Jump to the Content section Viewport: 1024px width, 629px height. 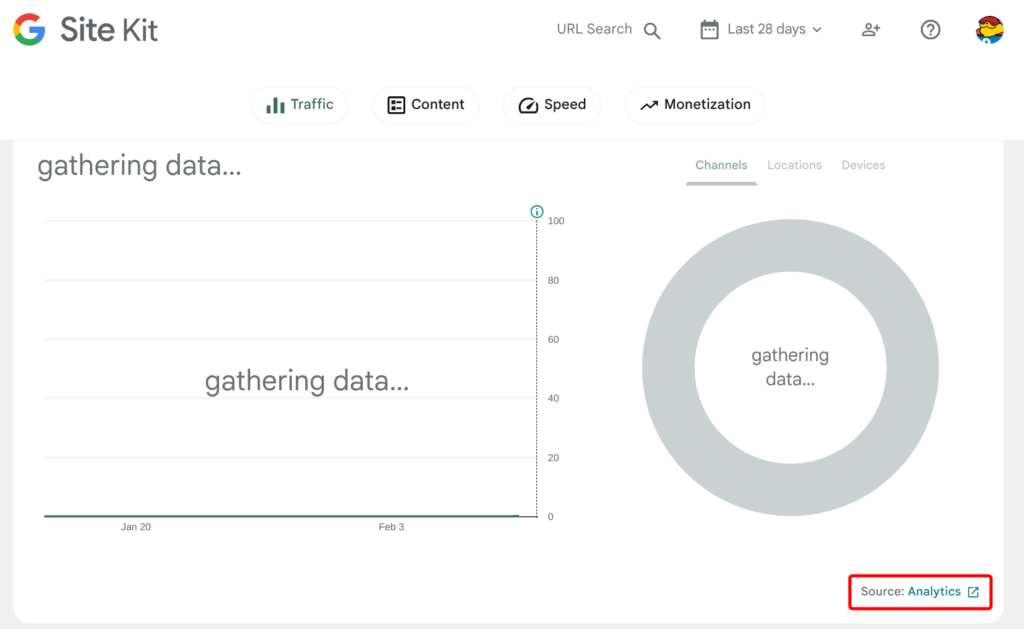click(x=425, y=105)
